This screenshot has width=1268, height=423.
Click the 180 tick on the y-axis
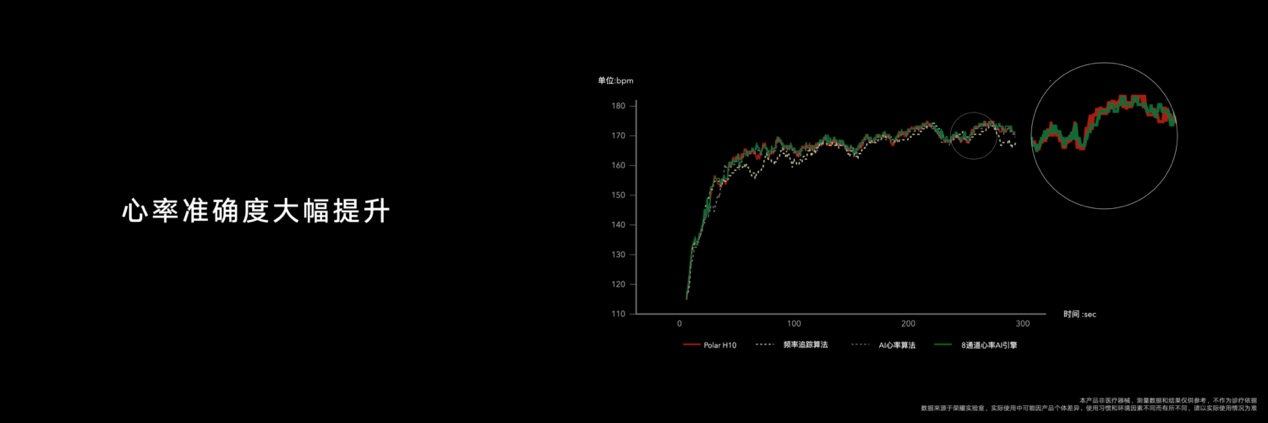click(x=617, y=106)
